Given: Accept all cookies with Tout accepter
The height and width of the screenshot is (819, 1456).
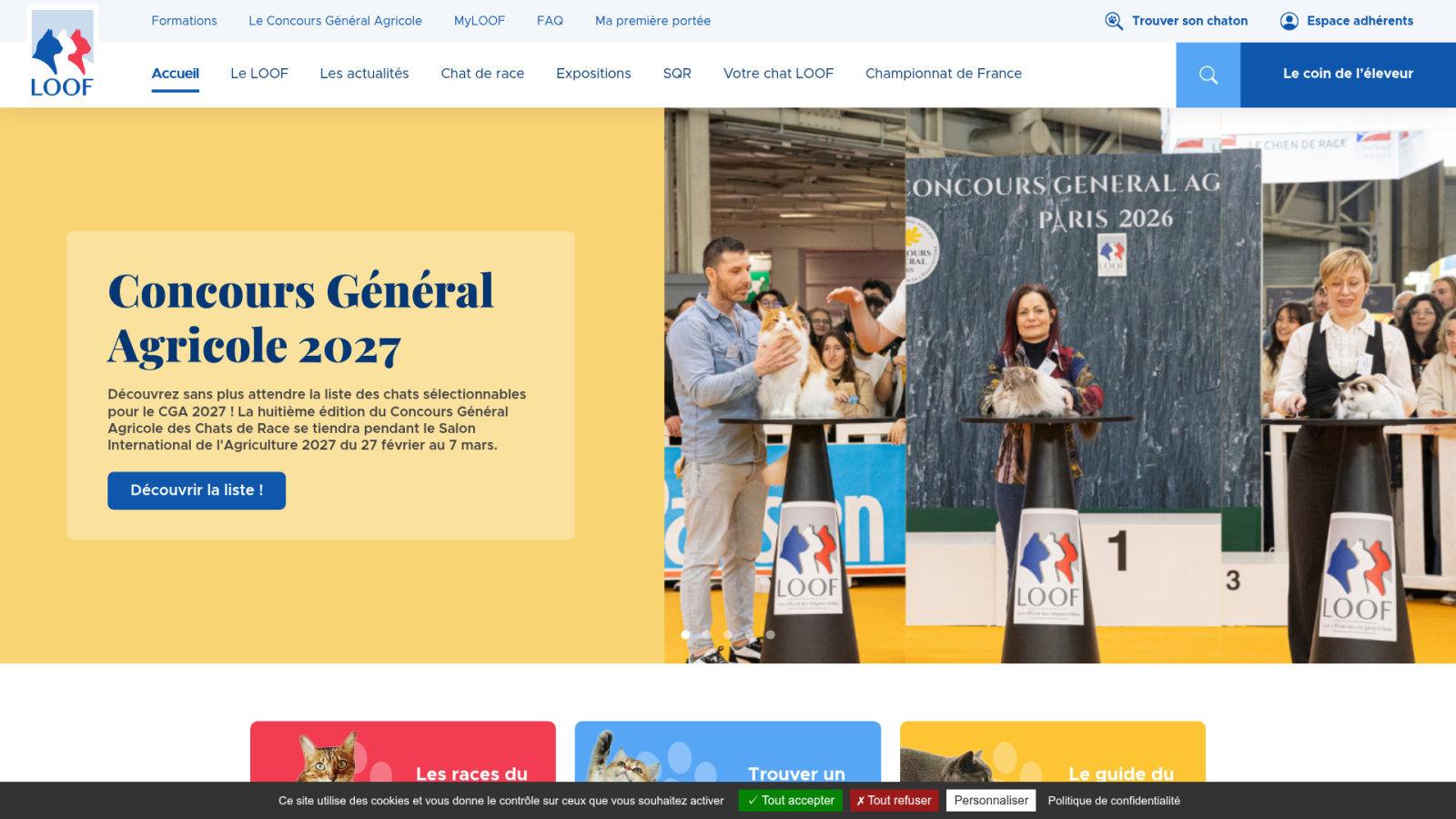Looking at the screenshot, I should pos(791,801).
